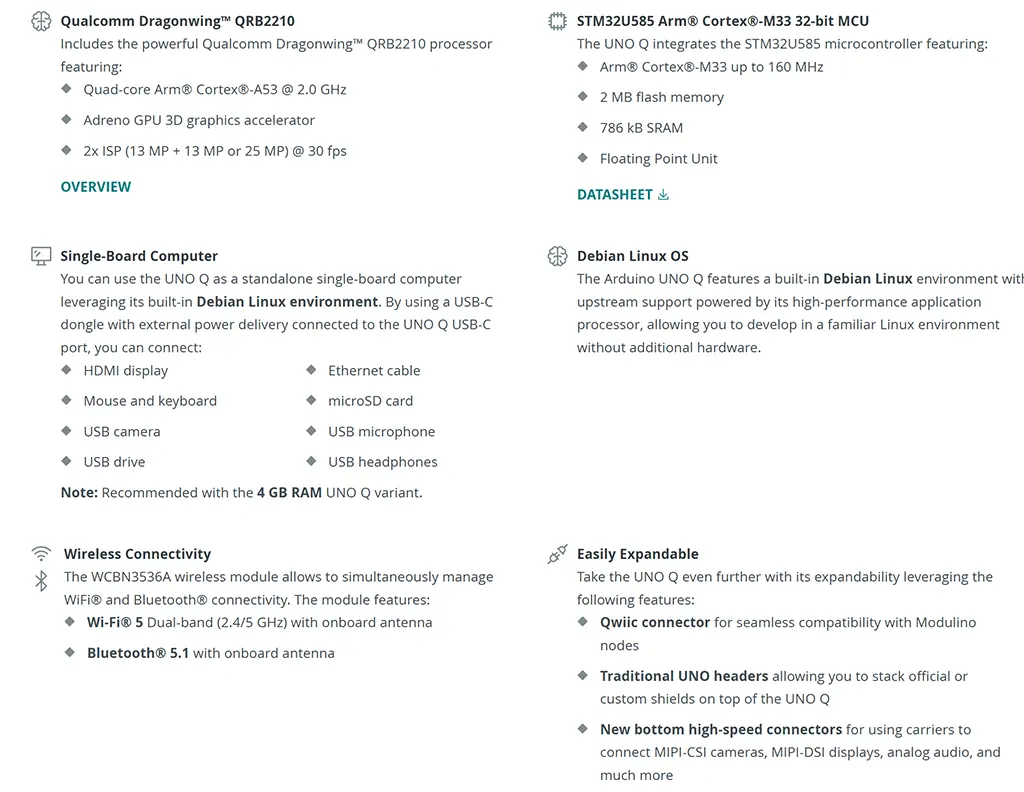Click the Debian Linux OS brain icon
Image resolution: width=1024 pixels, height=792 pixels.
point(558,256)
